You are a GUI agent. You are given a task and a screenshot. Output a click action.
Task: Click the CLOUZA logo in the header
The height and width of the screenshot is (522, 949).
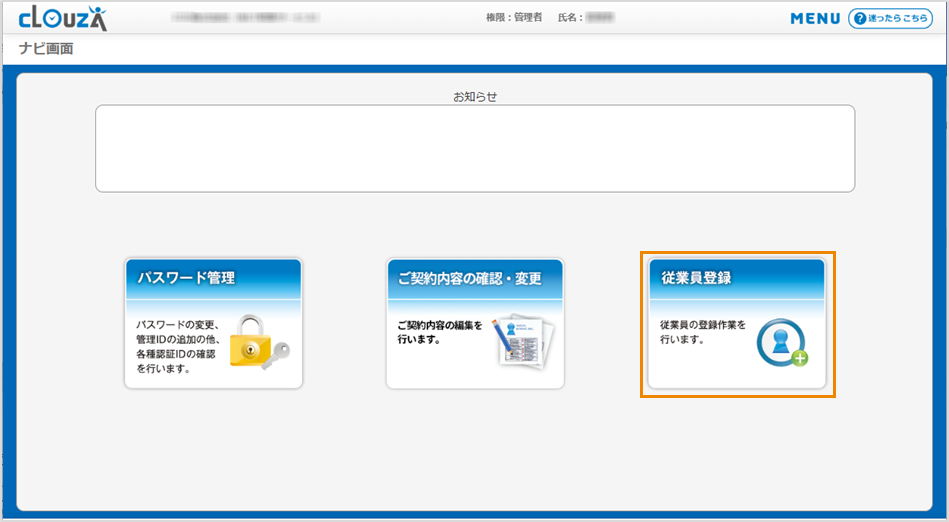[62, 18]
